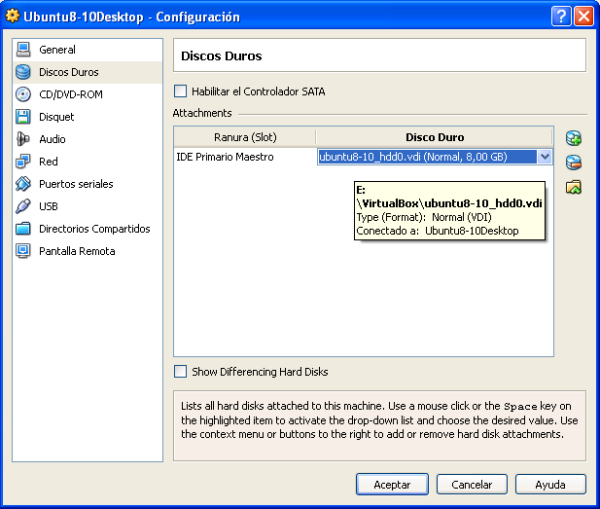Viewport: 600px width, 509px height.
Task: Click the Ayuda help button
Action: point(551,484)
